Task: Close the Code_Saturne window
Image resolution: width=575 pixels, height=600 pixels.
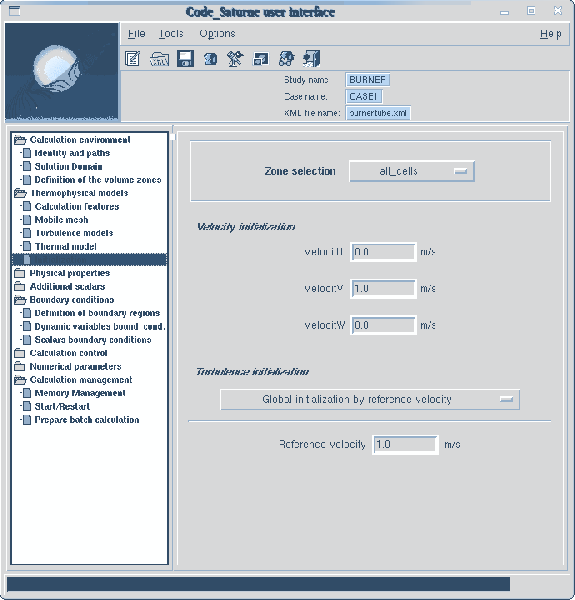Action: click(558, 11)
